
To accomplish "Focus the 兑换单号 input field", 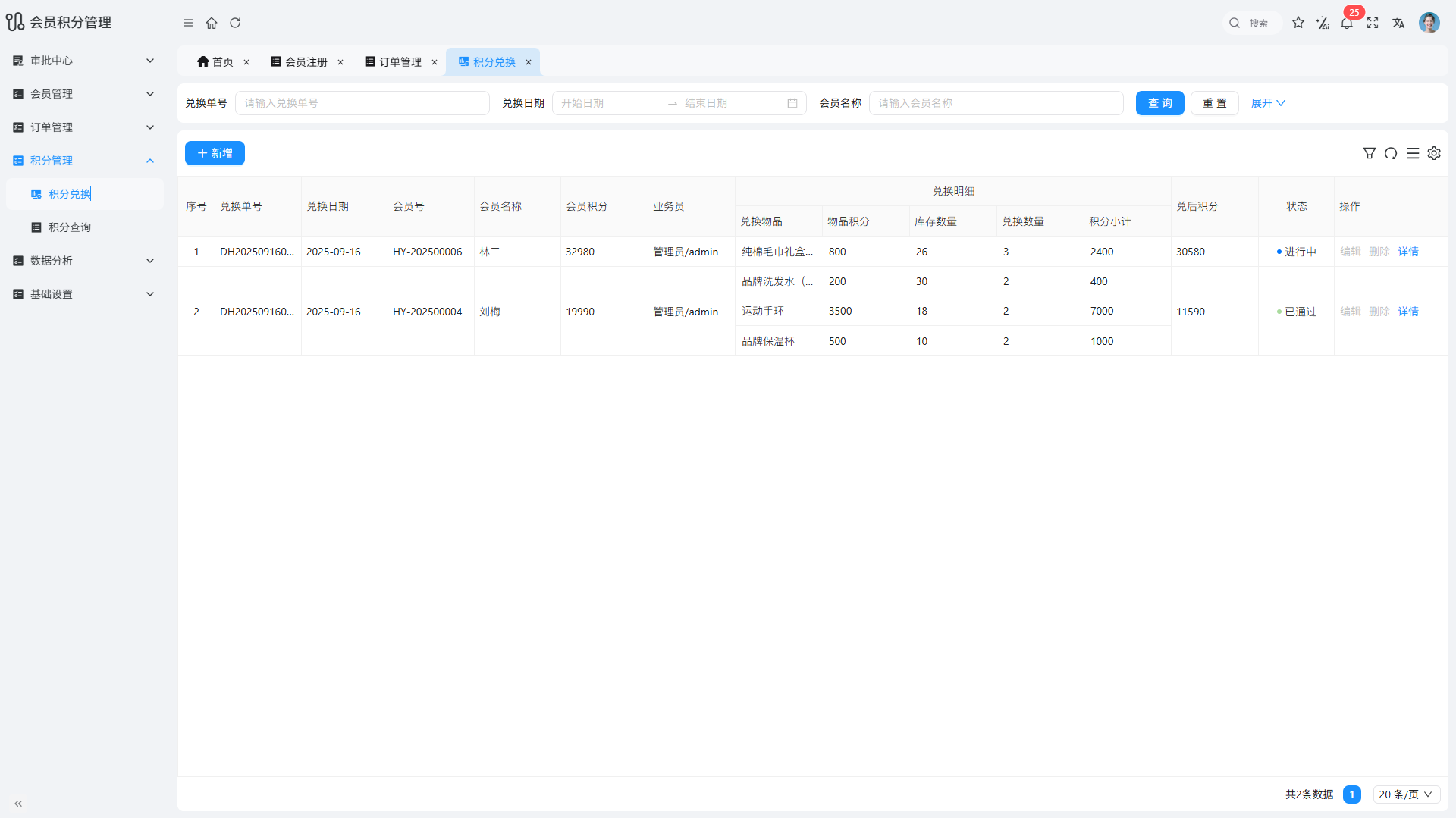I will tap(362, 103).
